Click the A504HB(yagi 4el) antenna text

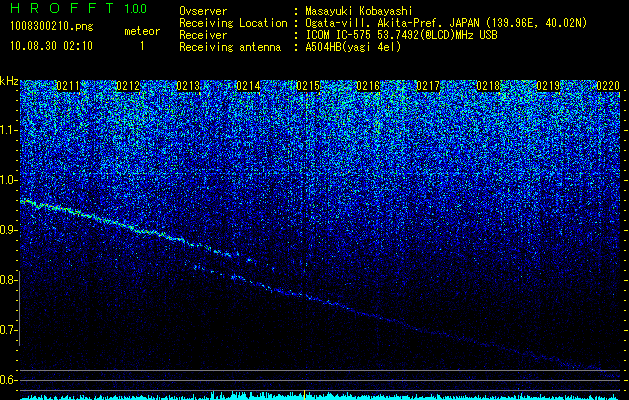pyautogui.click(x=353, y=47)
